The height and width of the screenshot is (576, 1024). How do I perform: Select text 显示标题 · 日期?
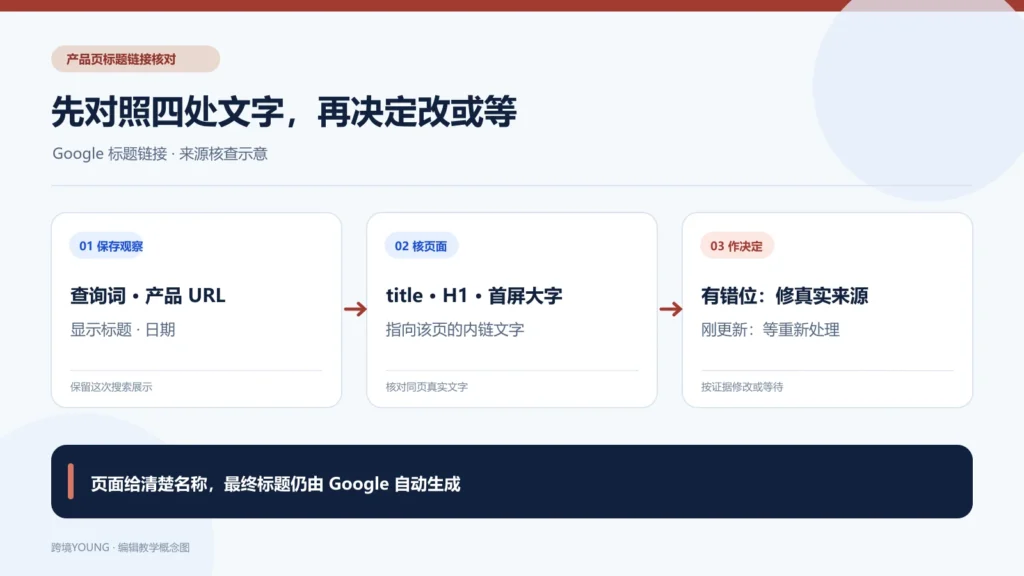[x=123, y=330]
